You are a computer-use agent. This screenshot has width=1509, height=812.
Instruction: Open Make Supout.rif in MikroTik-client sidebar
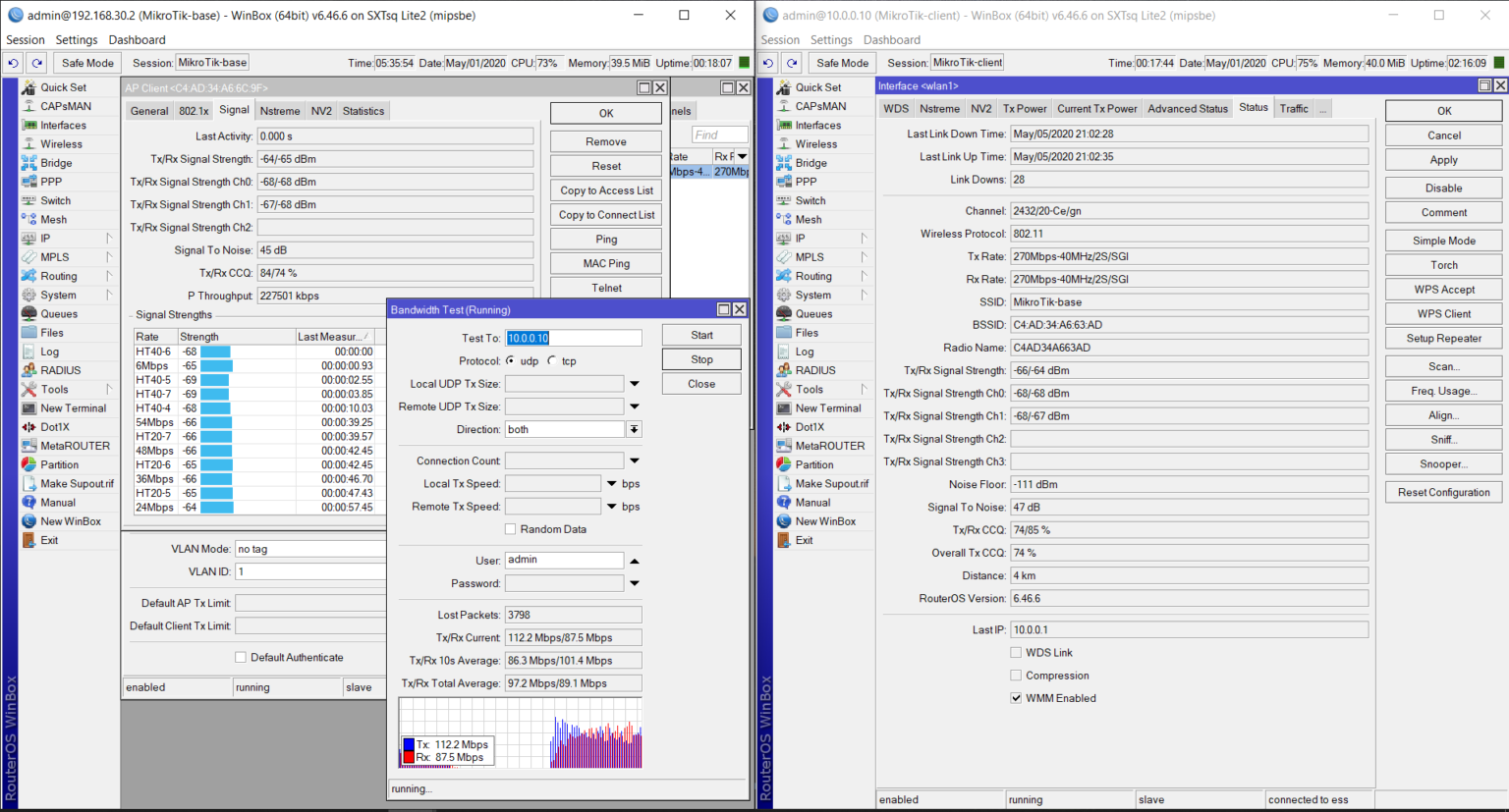pyautogui.click(x=831, y=484)
